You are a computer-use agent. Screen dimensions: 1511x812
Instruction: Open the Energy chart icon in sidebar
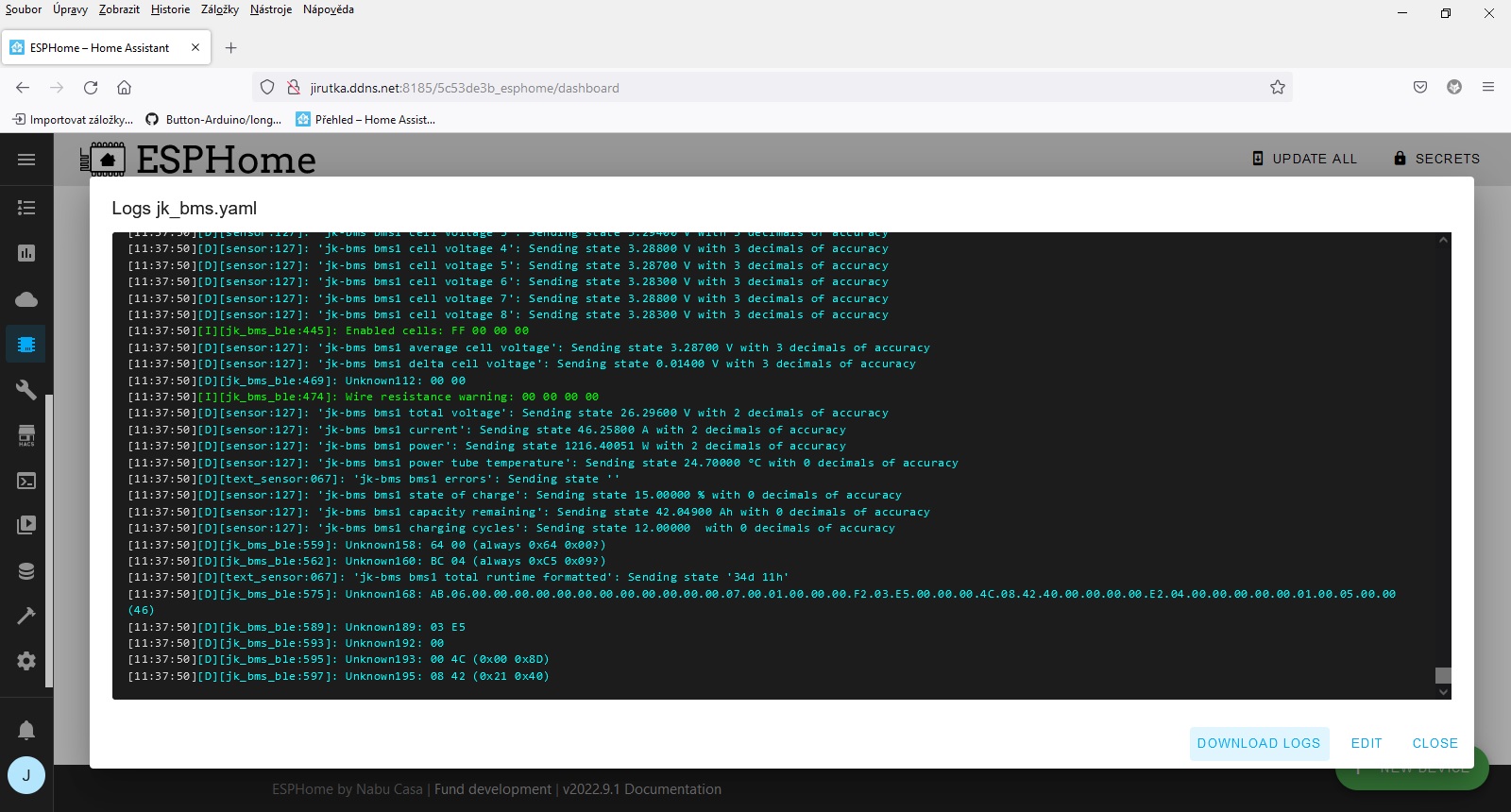click(x=26, y=253)
